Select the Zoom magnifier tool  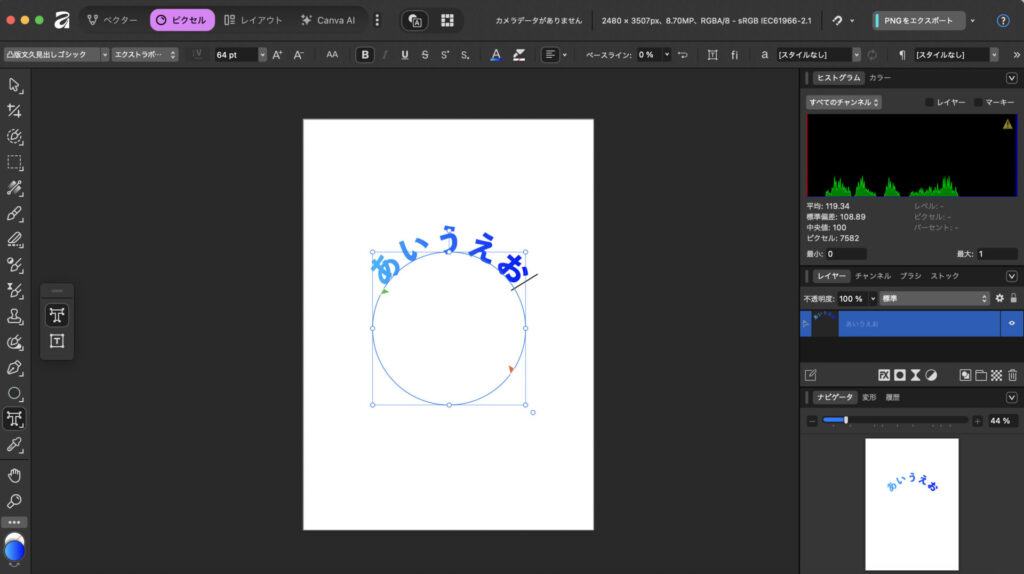click(15, 500)
